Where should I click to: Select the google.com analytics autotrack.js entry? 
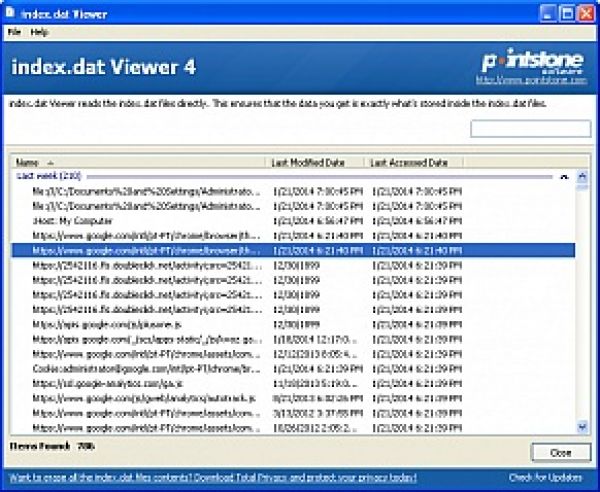144,399
